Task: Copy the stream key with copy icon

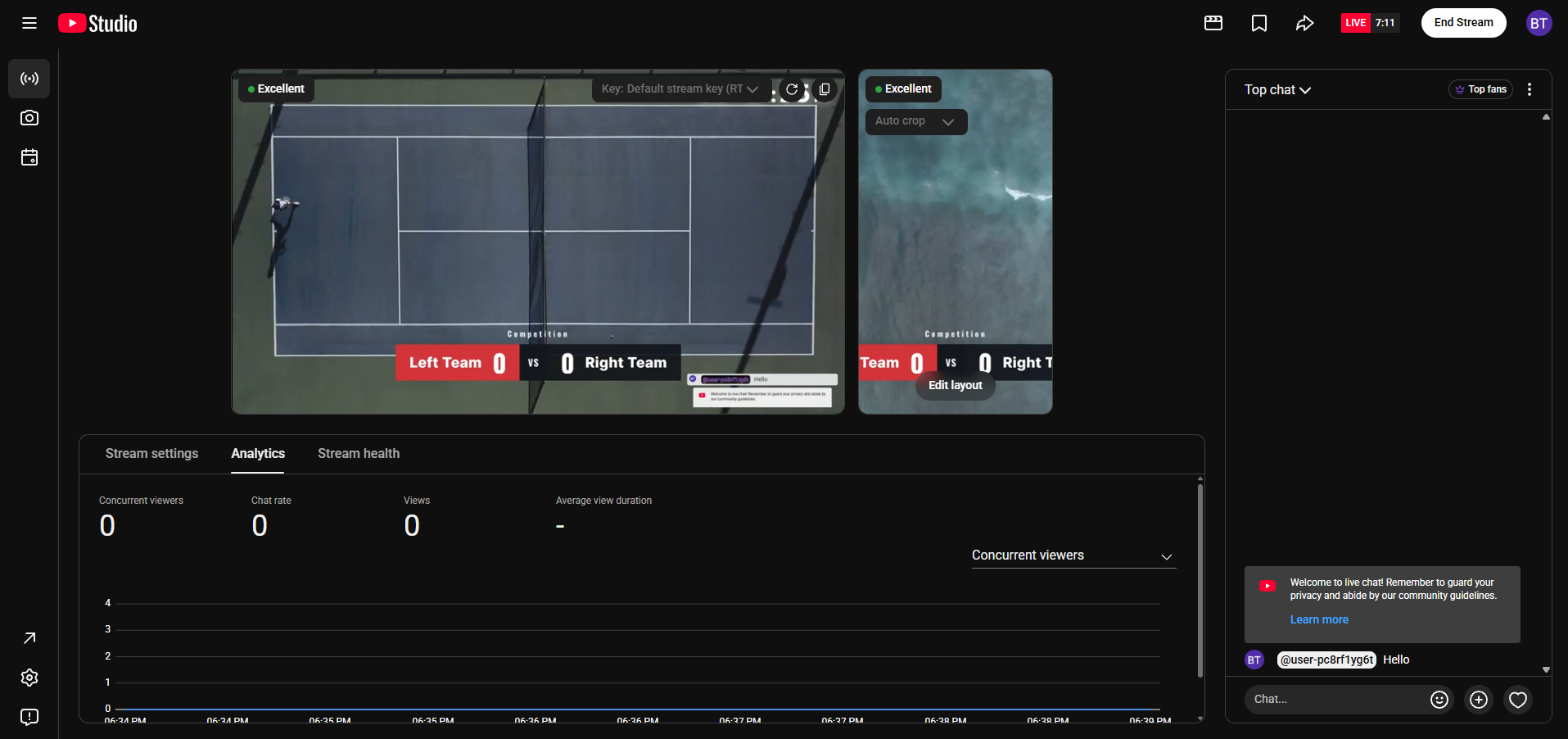Action: pos(825,89)
